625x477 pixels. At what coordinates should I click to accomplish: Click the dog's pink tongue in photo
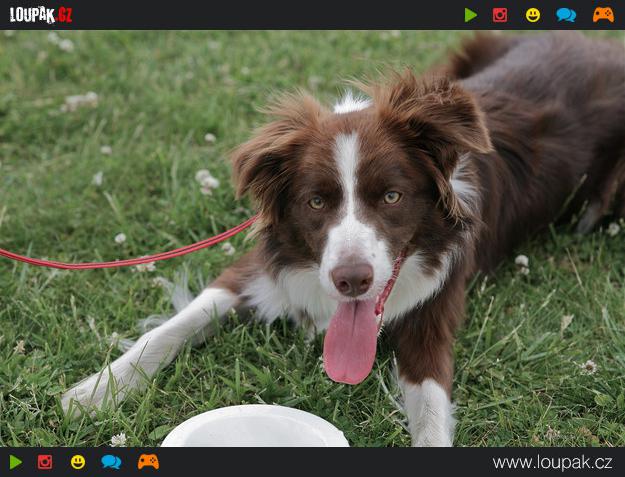[x=351, y=341]
